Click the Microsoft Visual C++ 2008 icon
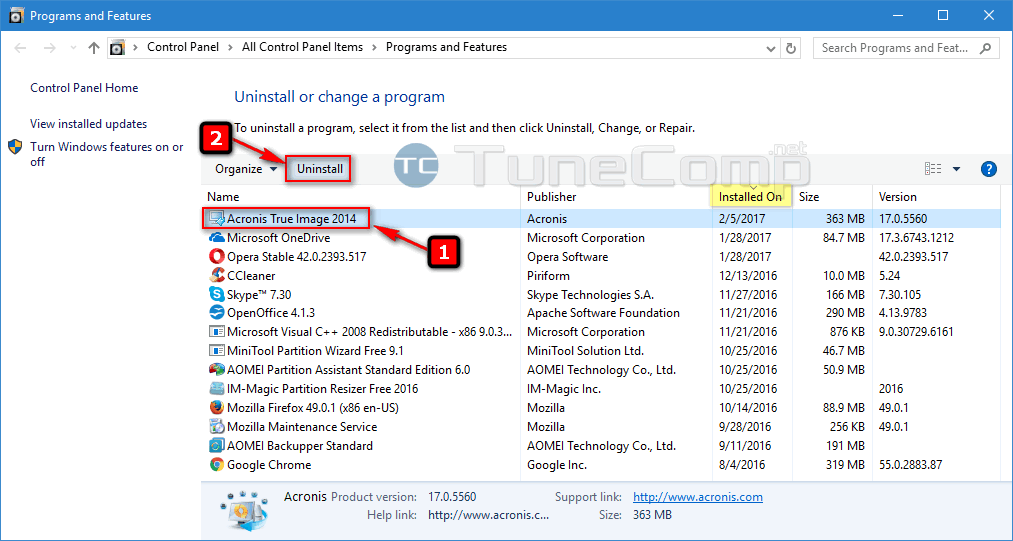This screenshot has height=541, width=1013. click(216, 332)
